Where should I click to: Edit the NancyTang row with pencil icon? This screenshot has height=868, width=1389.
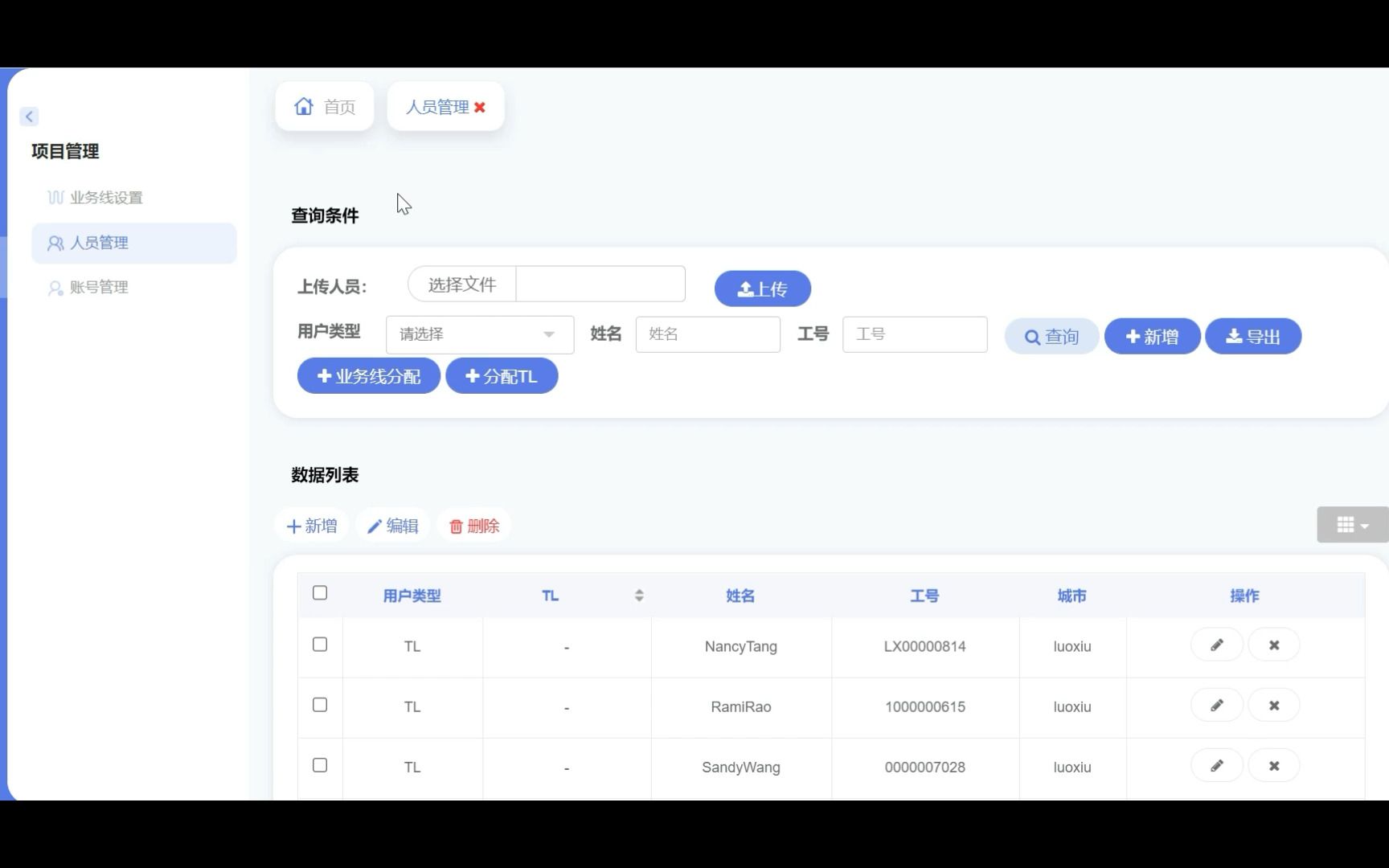coord(1217,645)
